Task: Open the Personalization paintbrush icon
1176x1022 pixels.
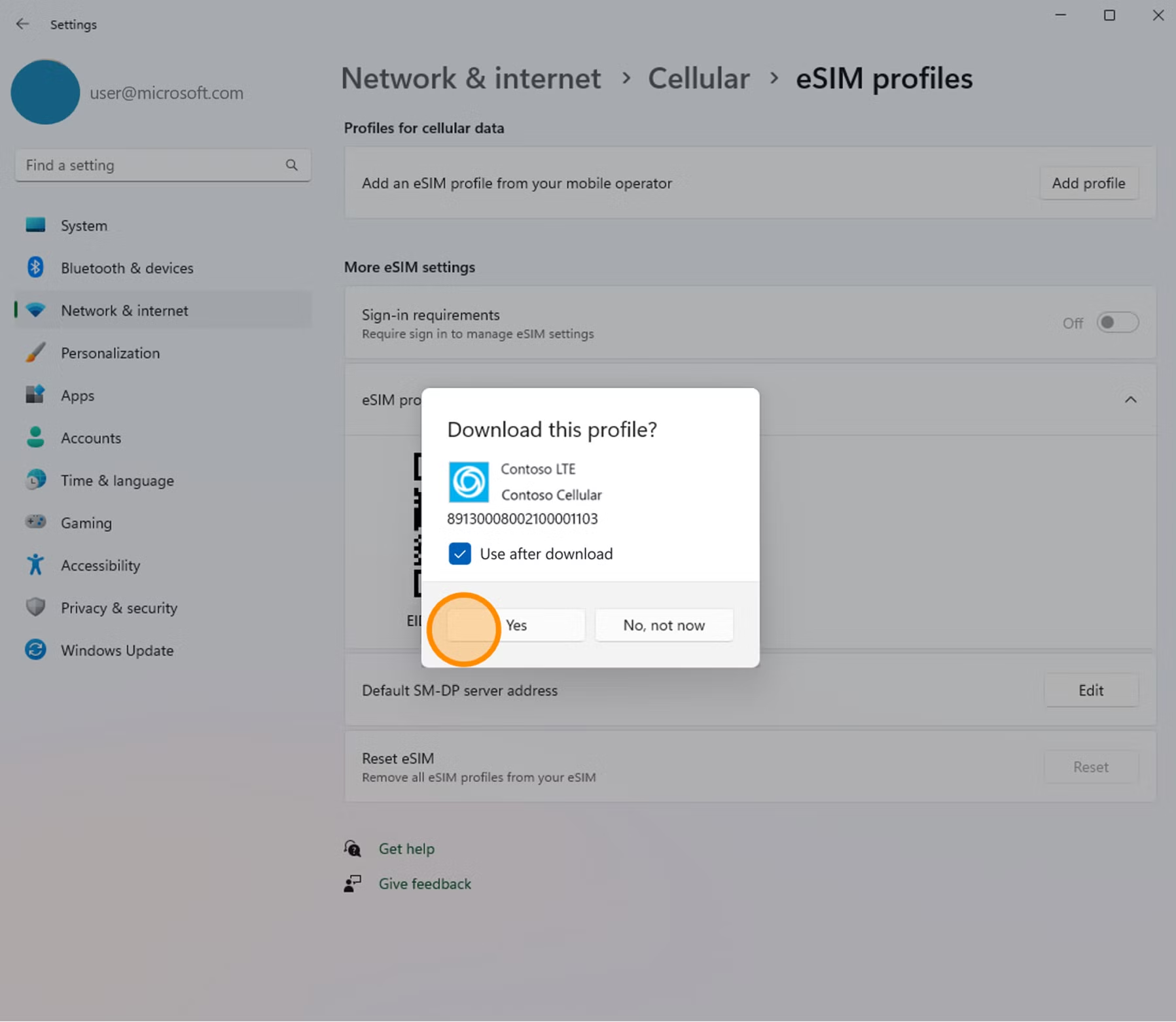Action: point(35,353)
